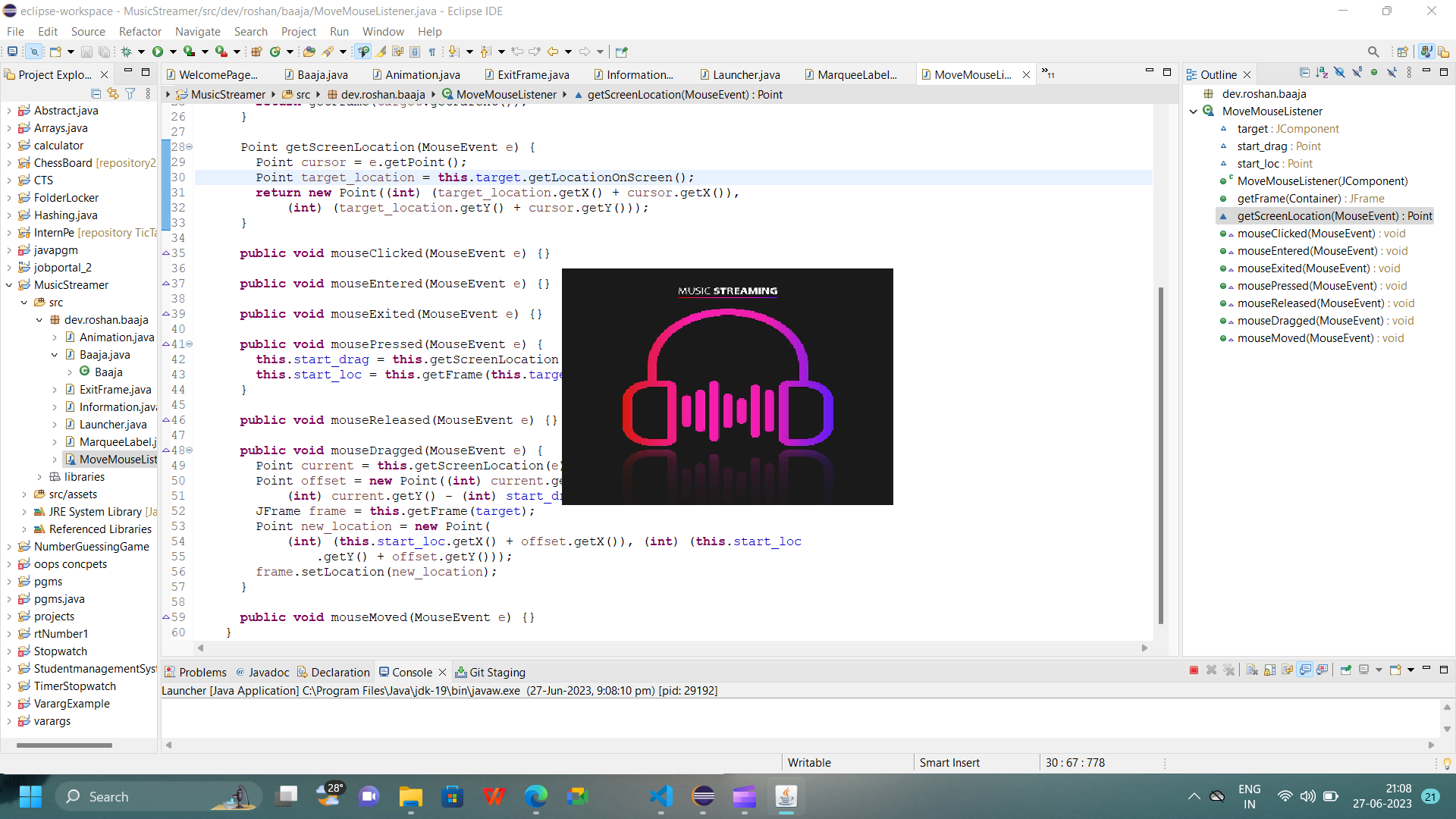The image size is (1456, 819).
Task: Open File Explorer from taskbar
Action: pyautogui.click(x=411, y=796)
